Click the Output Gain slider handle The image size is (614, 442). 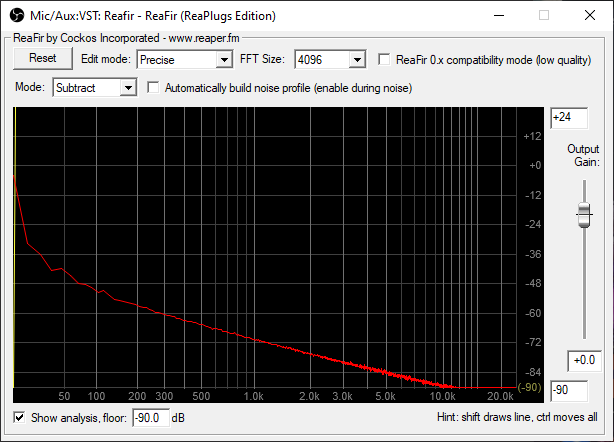pos(584,215)
